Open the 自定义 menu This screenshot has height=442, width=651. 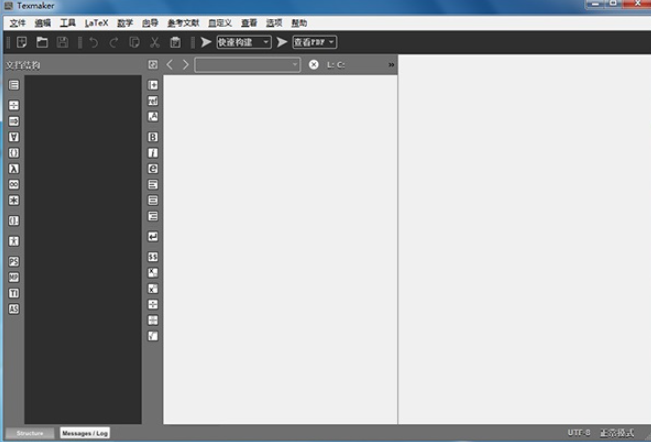pyautogui.click(x=220, y=23)
